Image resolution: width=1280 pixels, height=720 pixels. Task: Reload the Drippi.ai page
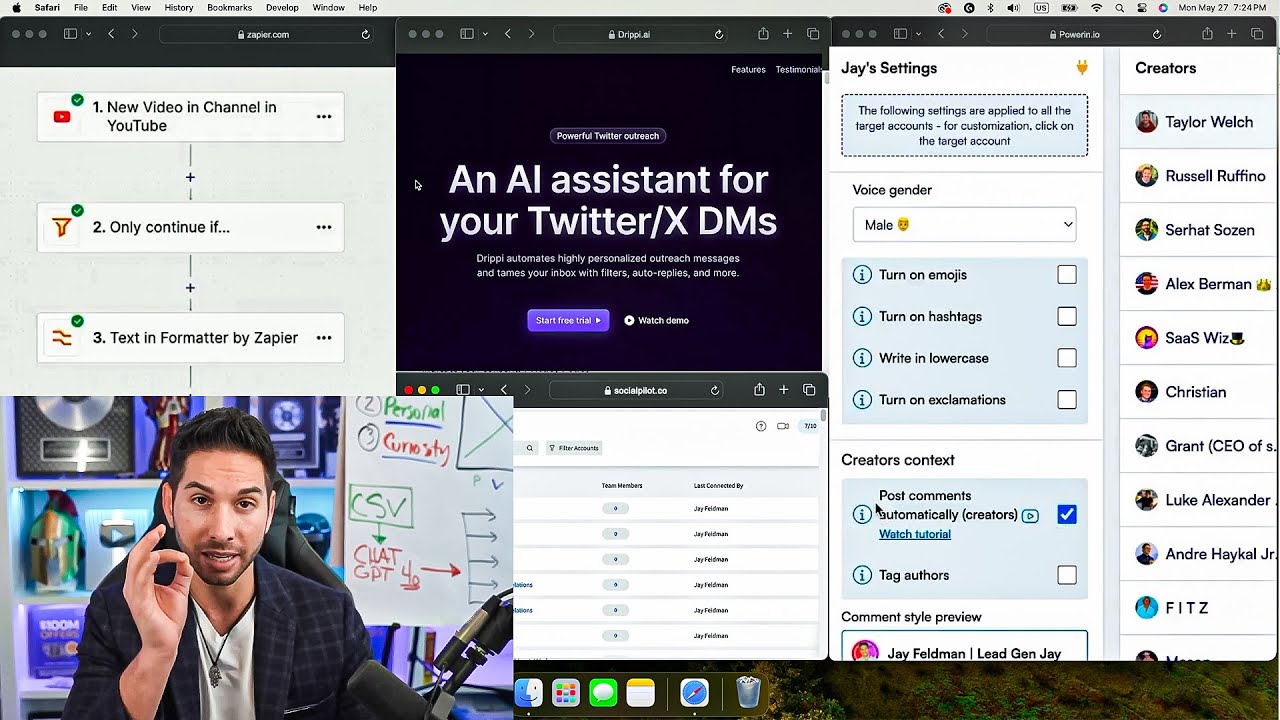click(x=718, y=34)
